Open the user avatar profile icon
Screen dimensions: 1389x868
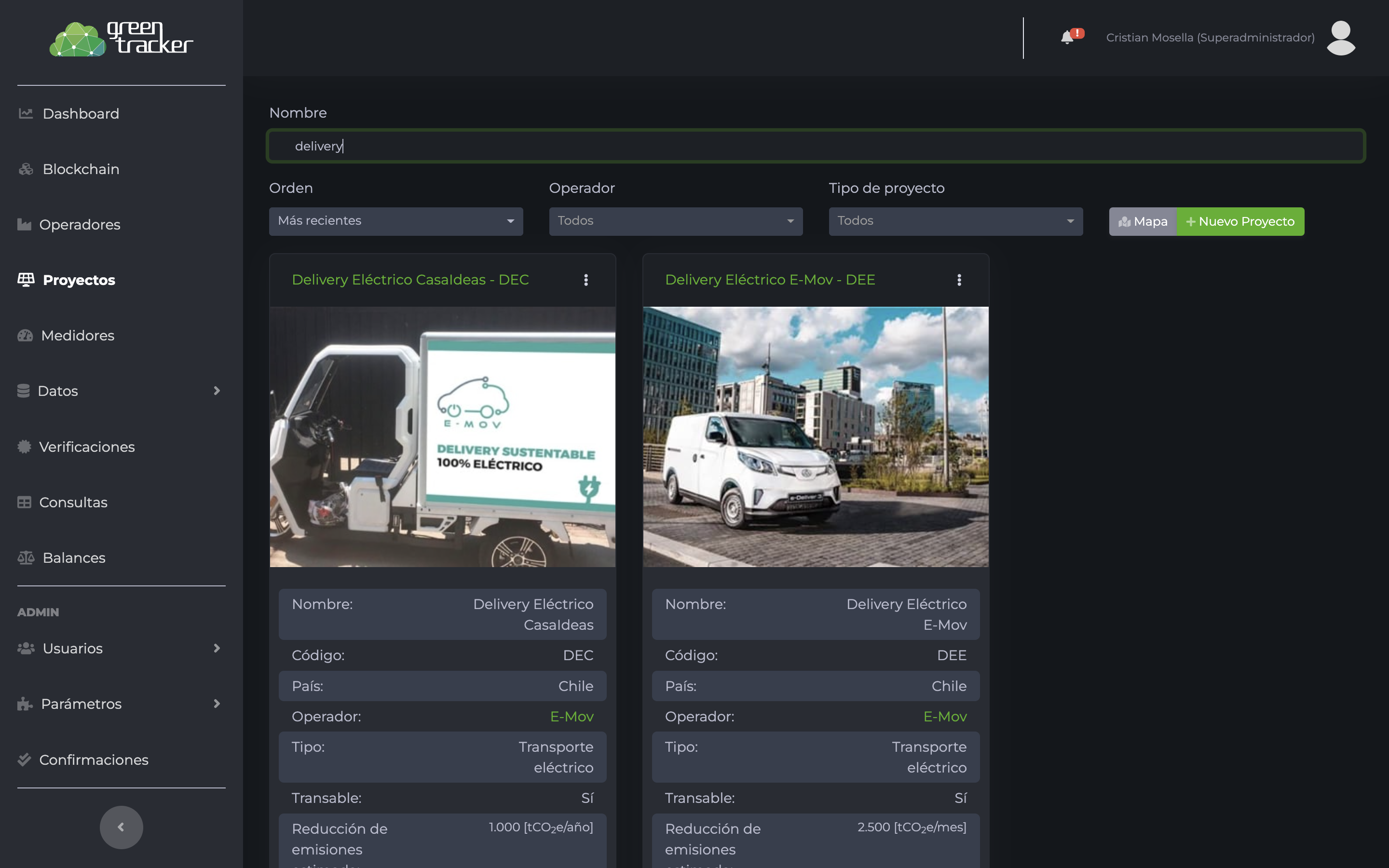pyautogui.click(x=1341, y=38)
